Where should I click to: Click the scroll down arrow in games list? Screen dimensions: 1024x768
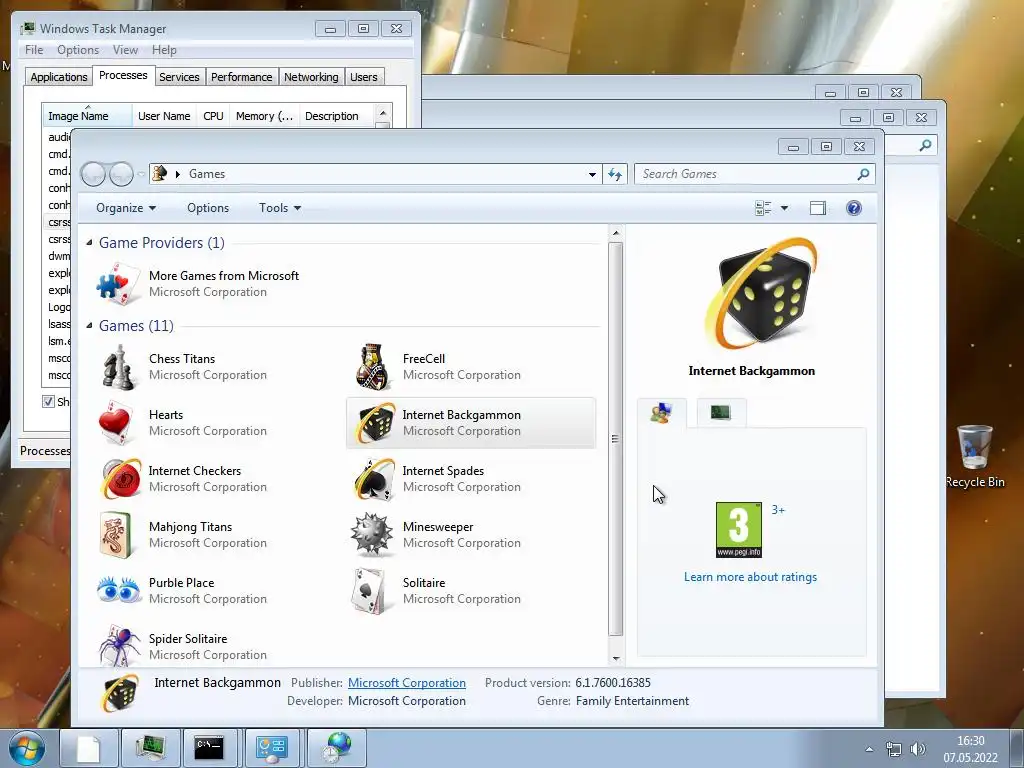point(615,659)
